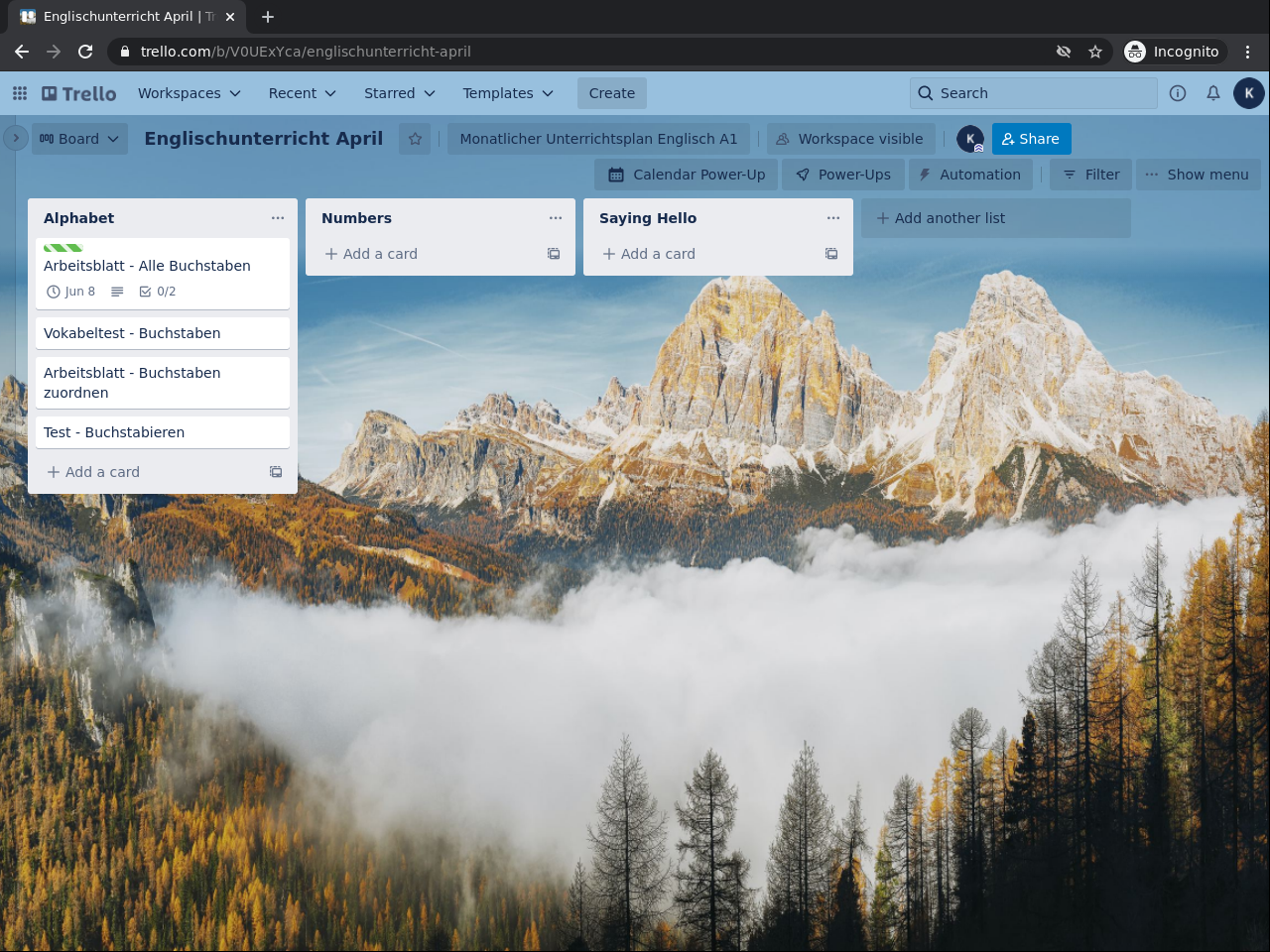Open Power-Ups menu

coord(843,175)
